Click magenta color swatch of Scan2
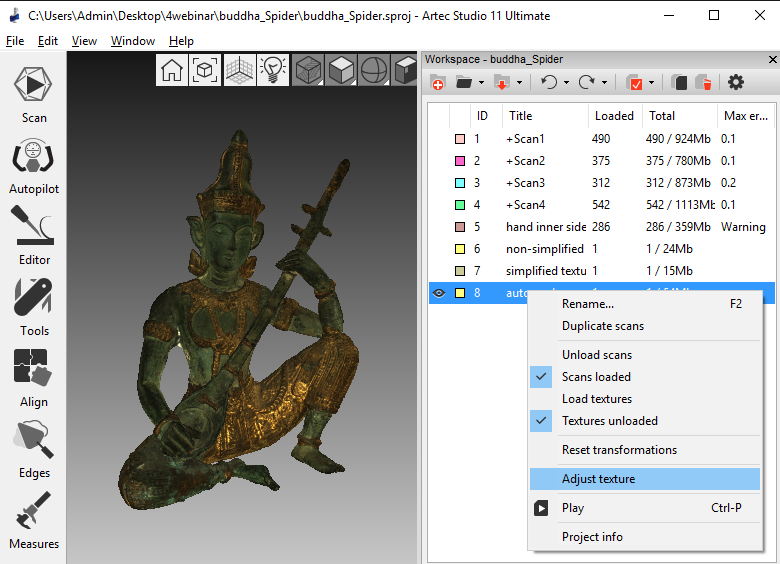Image resolution: width=780 pixels, height=564 pixels. pos(460,161)
